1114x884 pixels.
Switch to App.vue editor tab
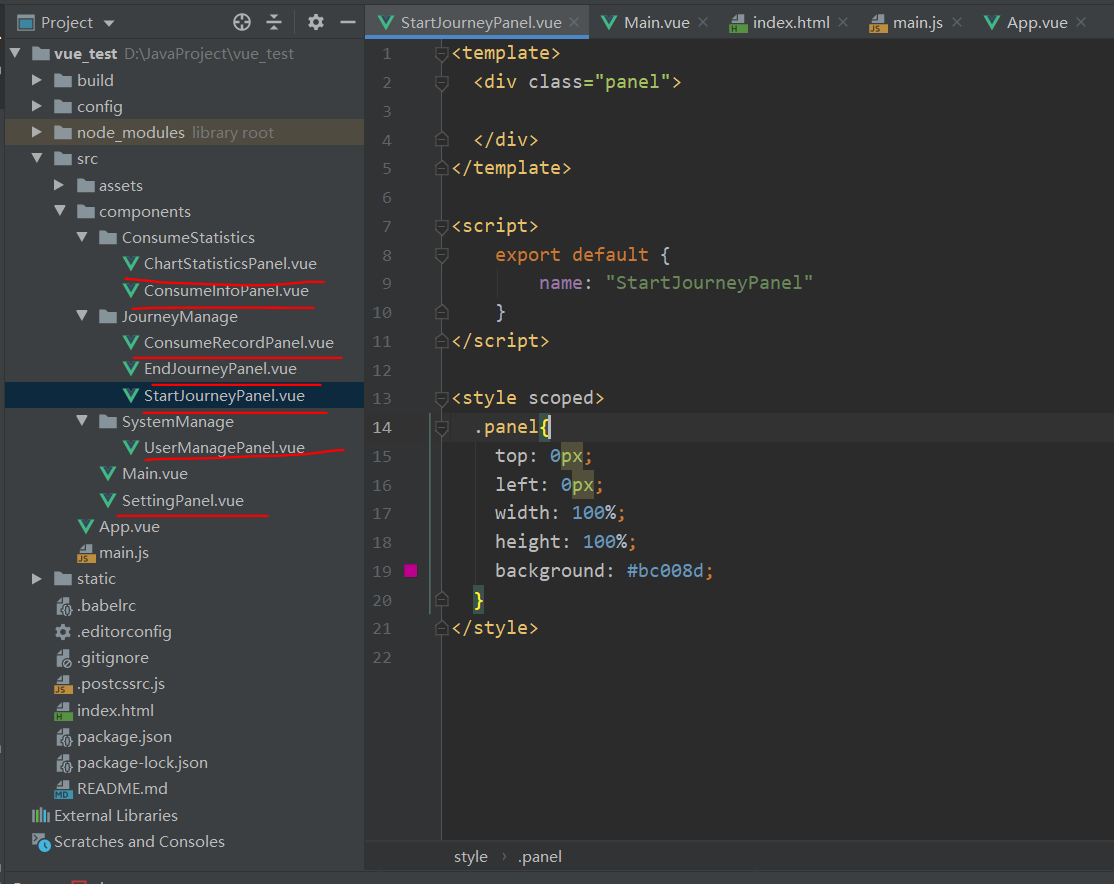click(x=1037, y=23)
